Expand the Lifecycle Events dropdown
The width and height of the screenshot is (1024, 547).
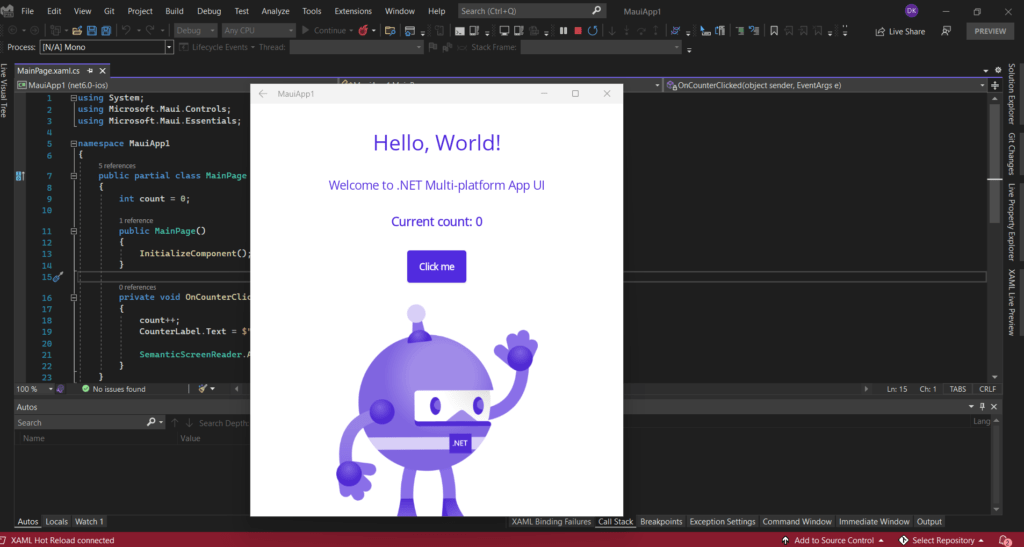tap(217, 47)
